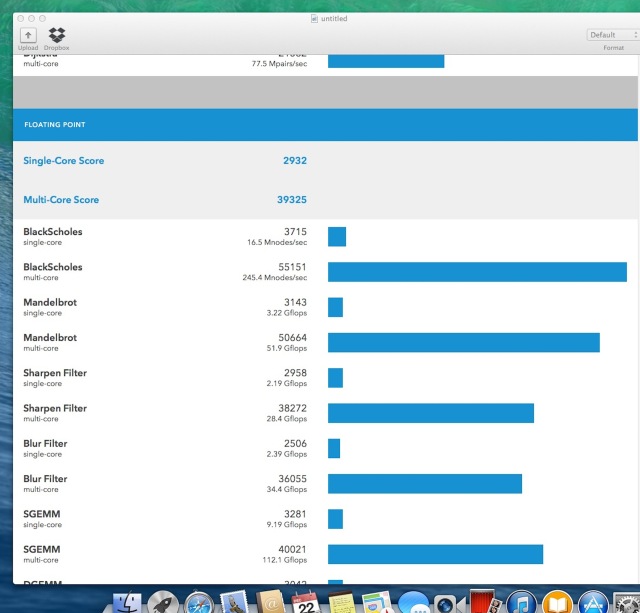Click the BlackScholes multi-core result bar

pos(477,272)
